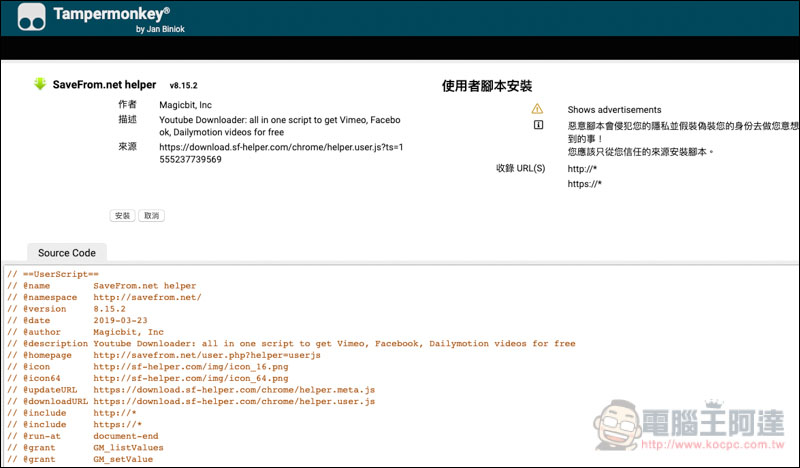Click the https://* include URL entry
The image size is (800, 468).
(585, 184)
